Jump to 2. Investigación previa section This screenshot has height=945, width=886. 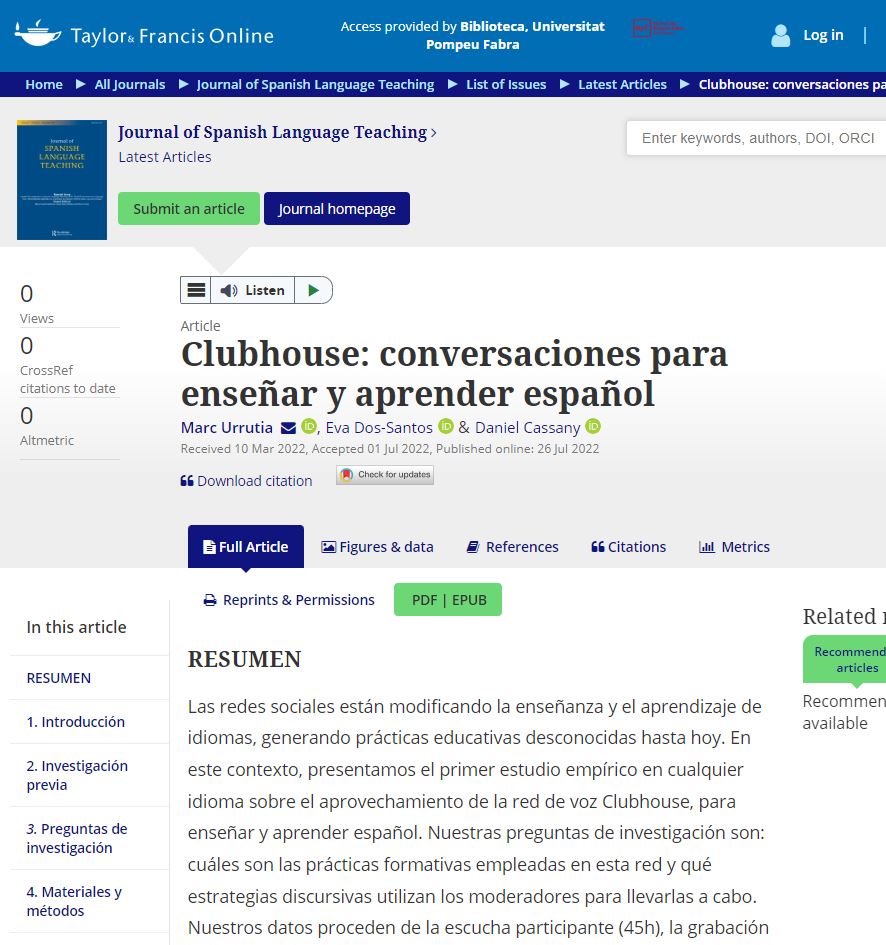click(x=77, y=775)
